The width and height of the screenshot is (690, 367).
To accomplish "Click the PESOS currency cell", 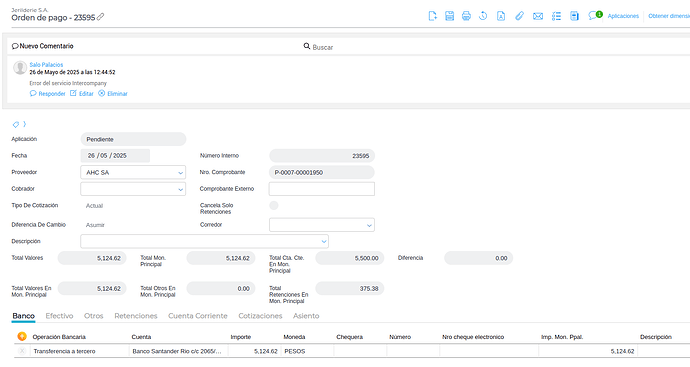I will point(307,351).
